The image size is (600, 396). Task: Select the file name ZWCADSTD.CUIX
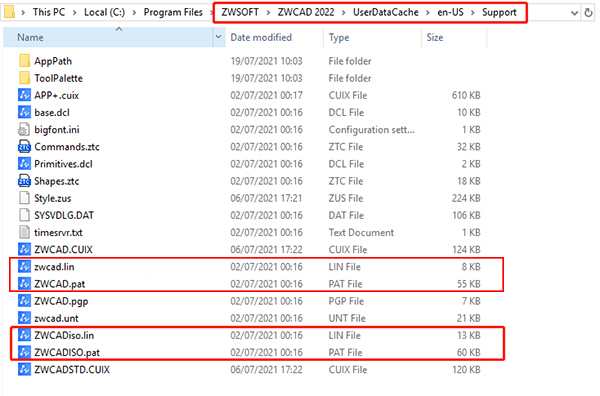(72, 370)
